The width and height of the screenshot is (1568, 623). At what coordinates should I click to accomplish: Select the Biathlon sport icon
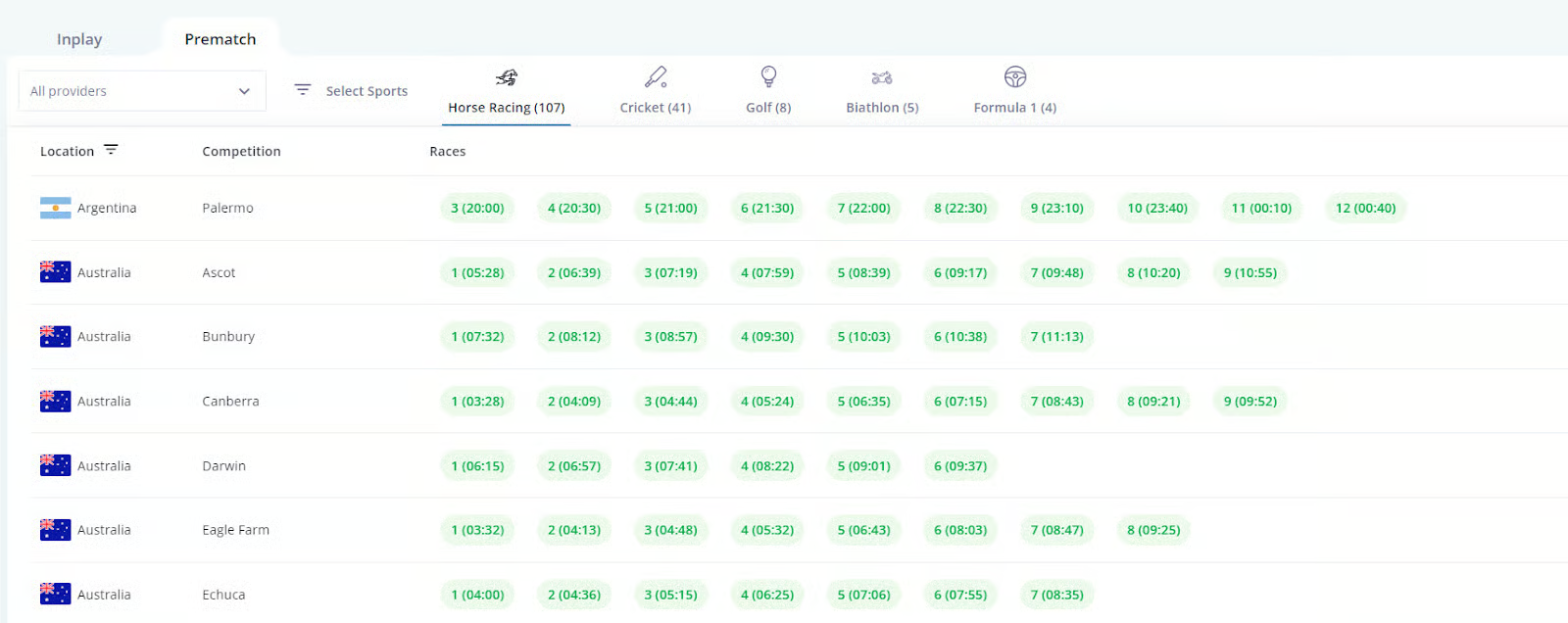(882, 77)
